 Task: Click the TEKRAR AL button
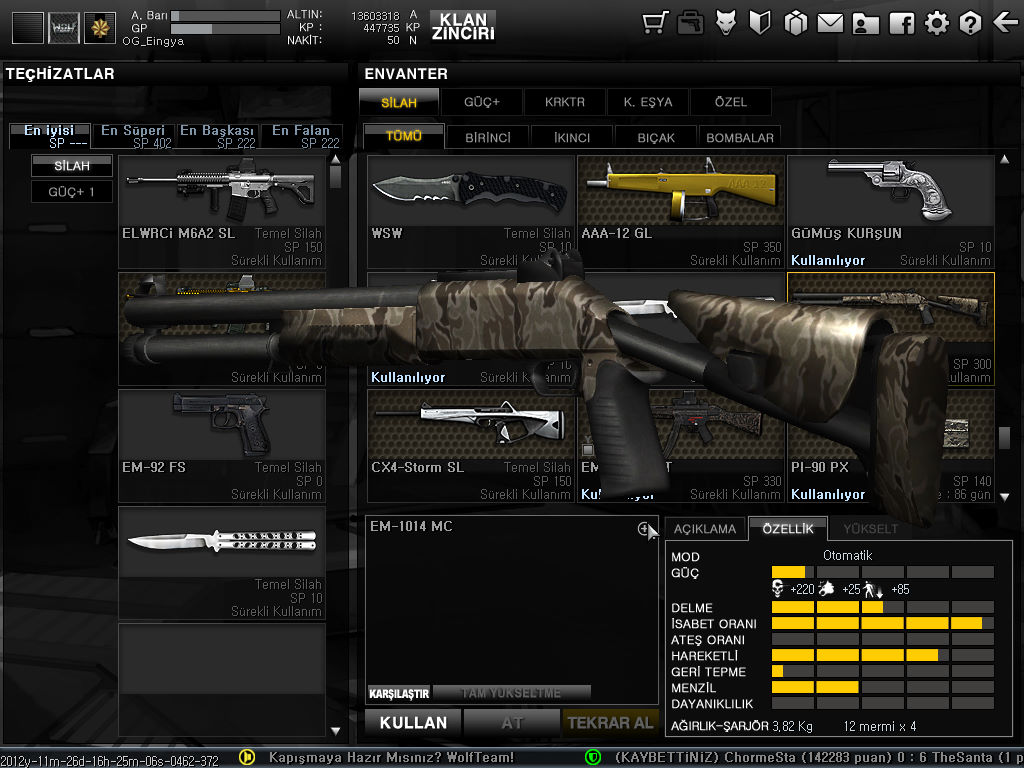pyautogui.click(x=611, y=723)
